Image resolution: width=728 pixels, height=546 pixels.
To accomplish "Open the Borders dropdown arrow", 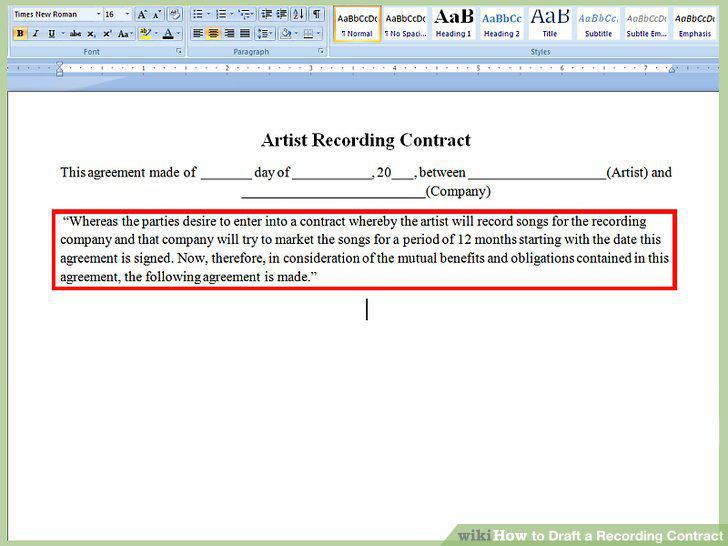I will tap(318, 33).
